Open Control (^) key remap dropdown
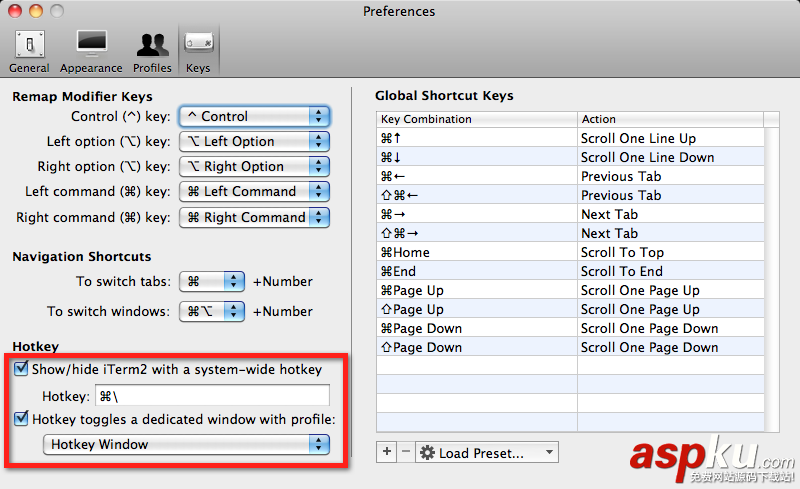Viewport: 800px width, 489px height. (x=255, y=116)
